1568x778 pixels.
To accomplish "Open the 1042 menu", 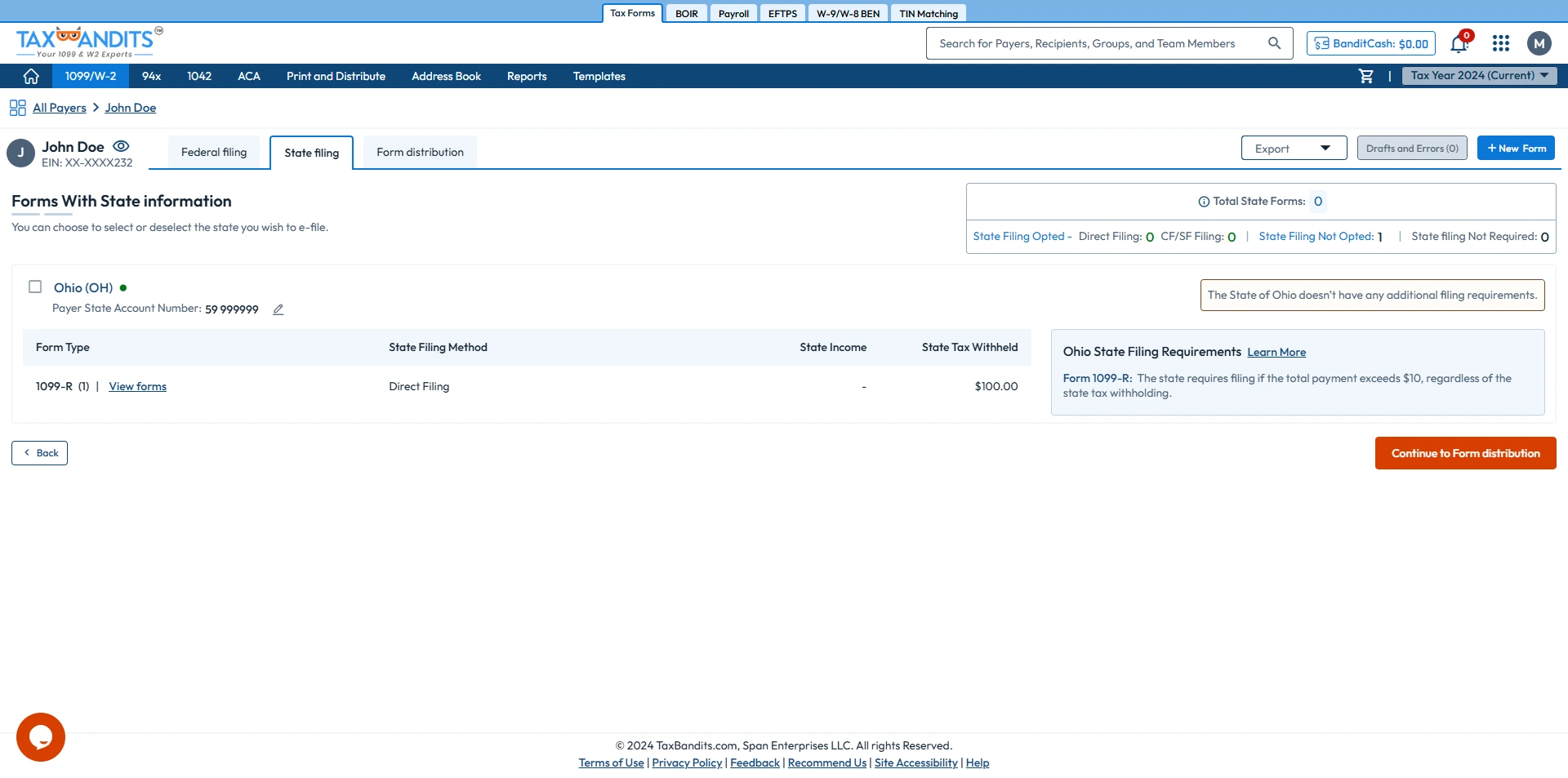I will pyautogui.click(x=199, y=76).
